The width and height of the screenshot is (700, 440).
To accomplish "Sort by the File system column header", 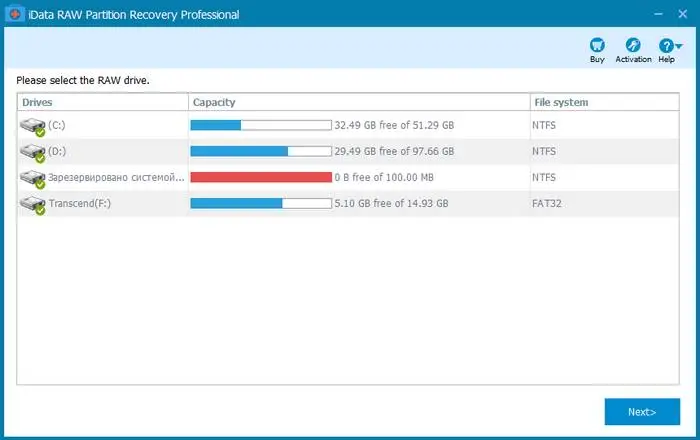I will click(x=604, y=102).
